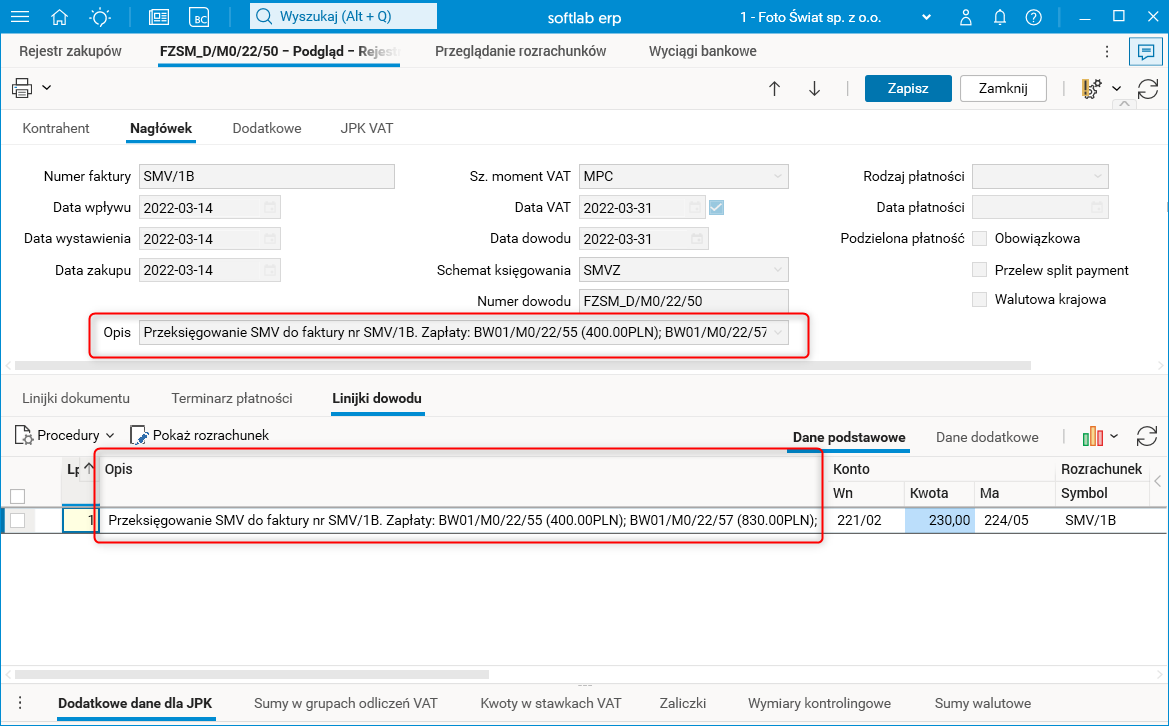This screenshot has width=1169, height=726.
Task: Open the news panel icon
Action: [159, 16]
